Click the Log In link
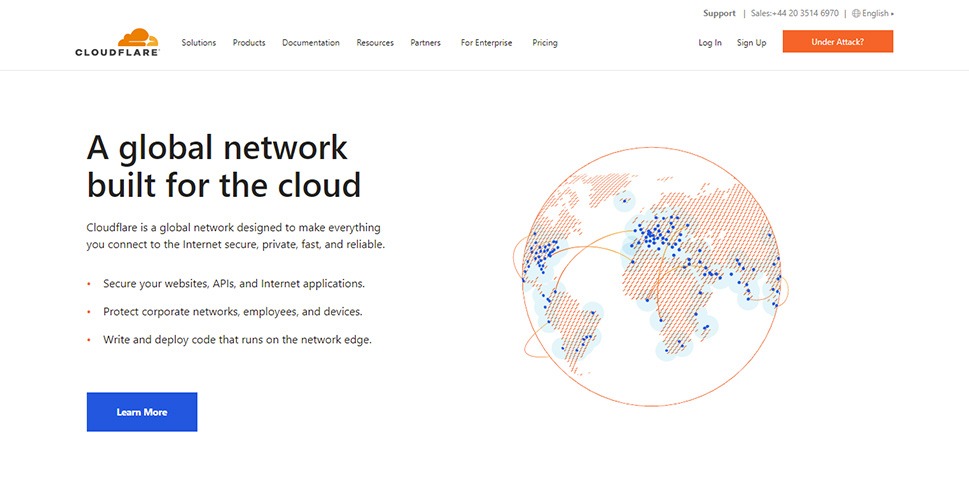Viewport: 969px width, 494px height. pyautogui.click(x=710, y=43)
